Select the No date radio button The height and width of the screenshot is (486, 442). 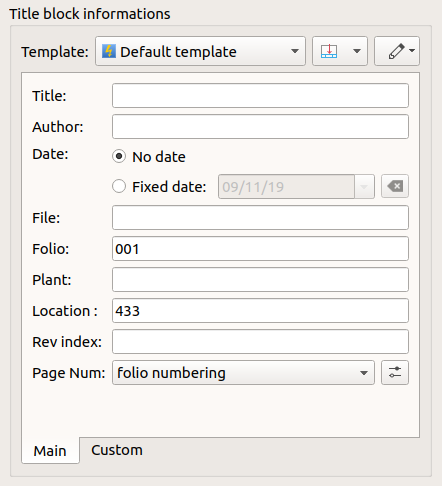(x=119, y=156)
